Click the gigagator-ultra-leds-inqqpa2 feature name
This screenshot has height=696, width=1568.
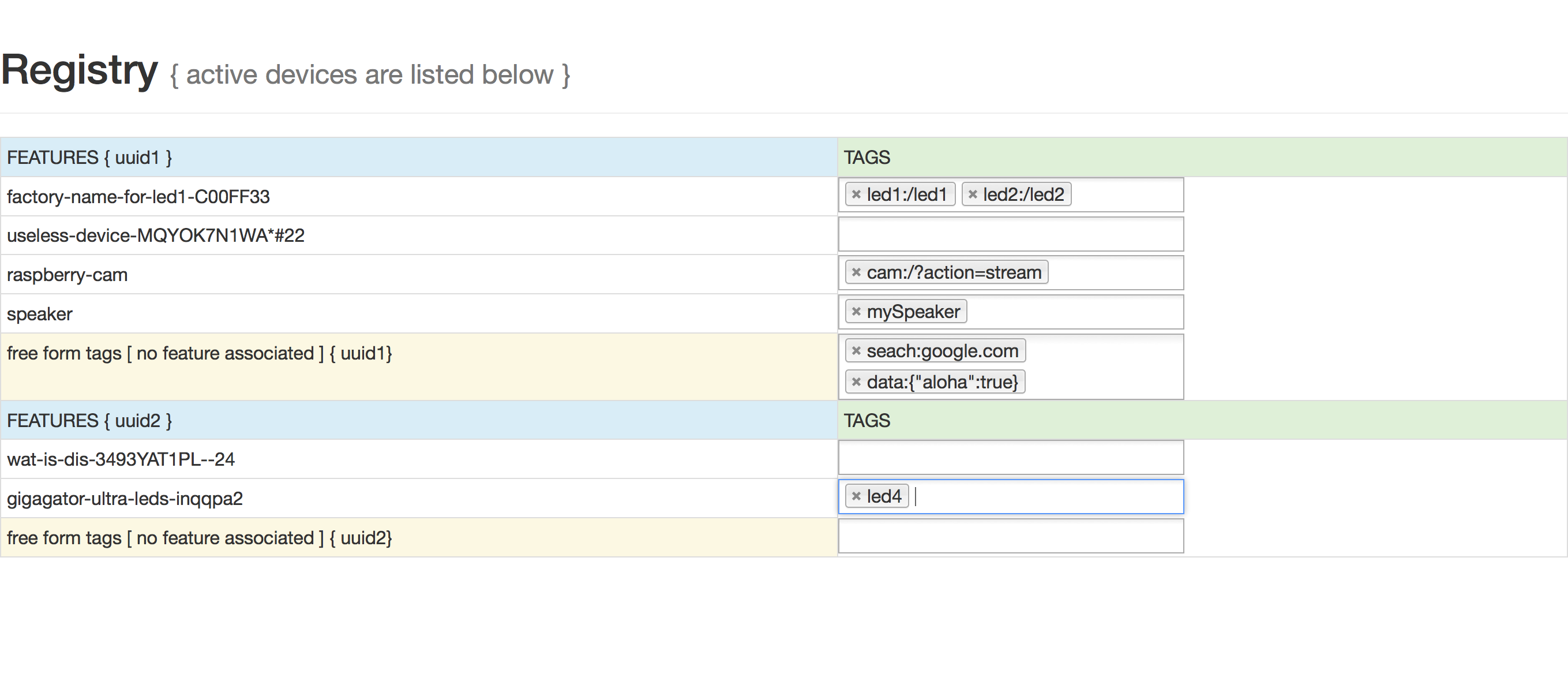[125, 499]
